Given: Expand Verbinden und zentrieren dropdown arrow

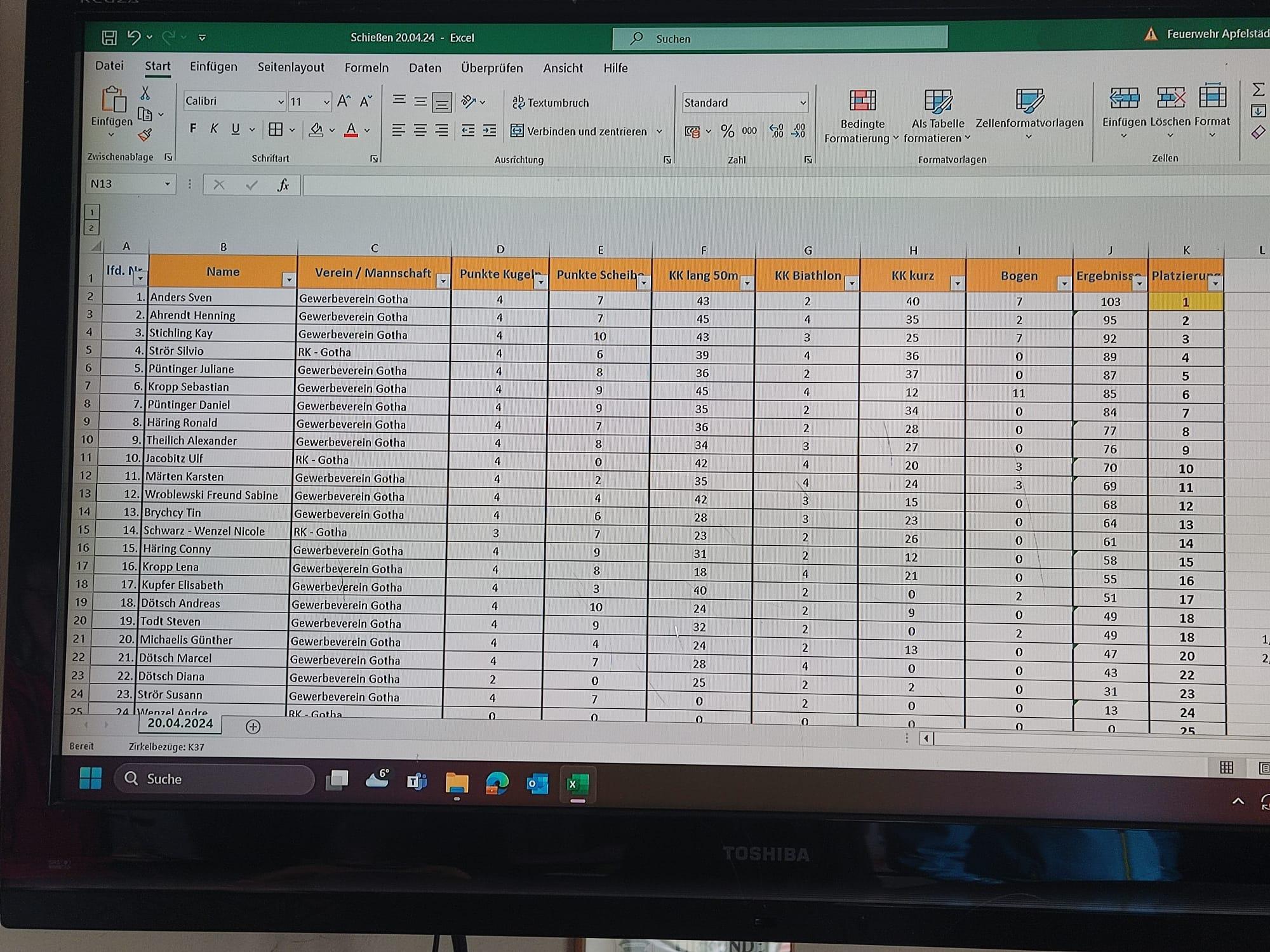Looking at the screenshot, I should 659,131.
